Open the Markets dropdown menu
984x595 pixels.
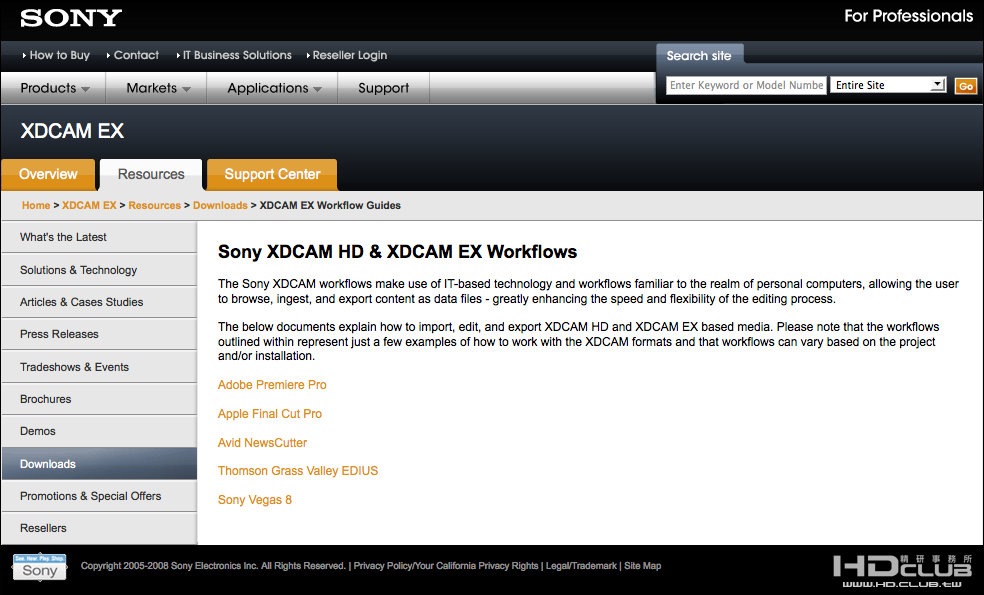click(x=157, y=88)
